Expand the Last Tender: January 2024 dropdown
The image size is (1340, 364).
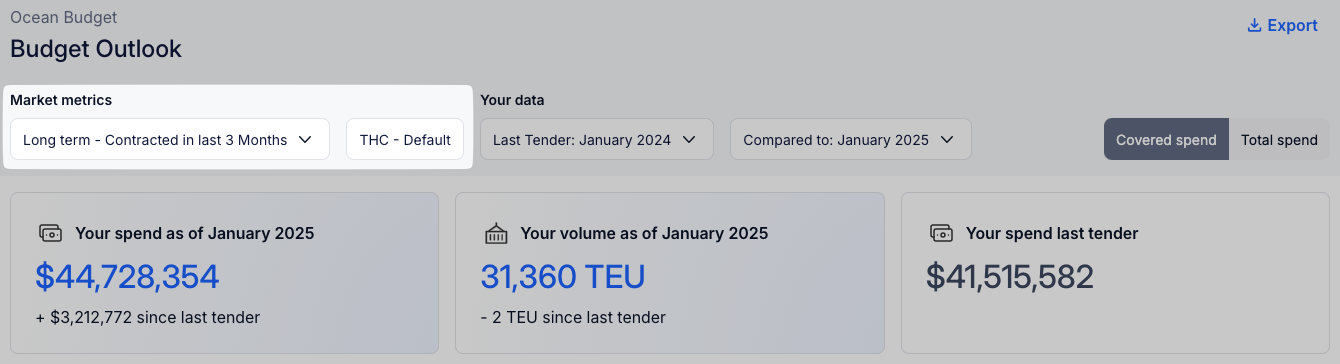(597, 140)
